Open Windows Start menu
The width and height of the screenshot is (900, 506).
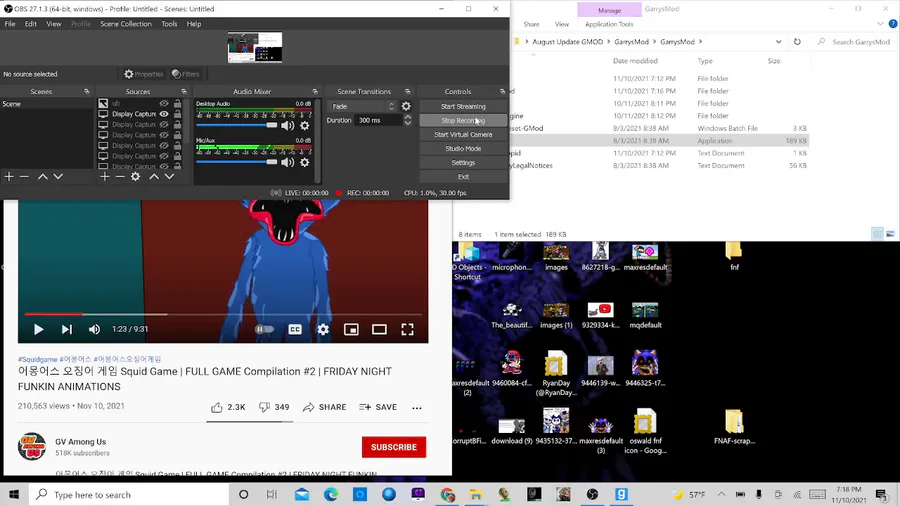tap(14, 495)
